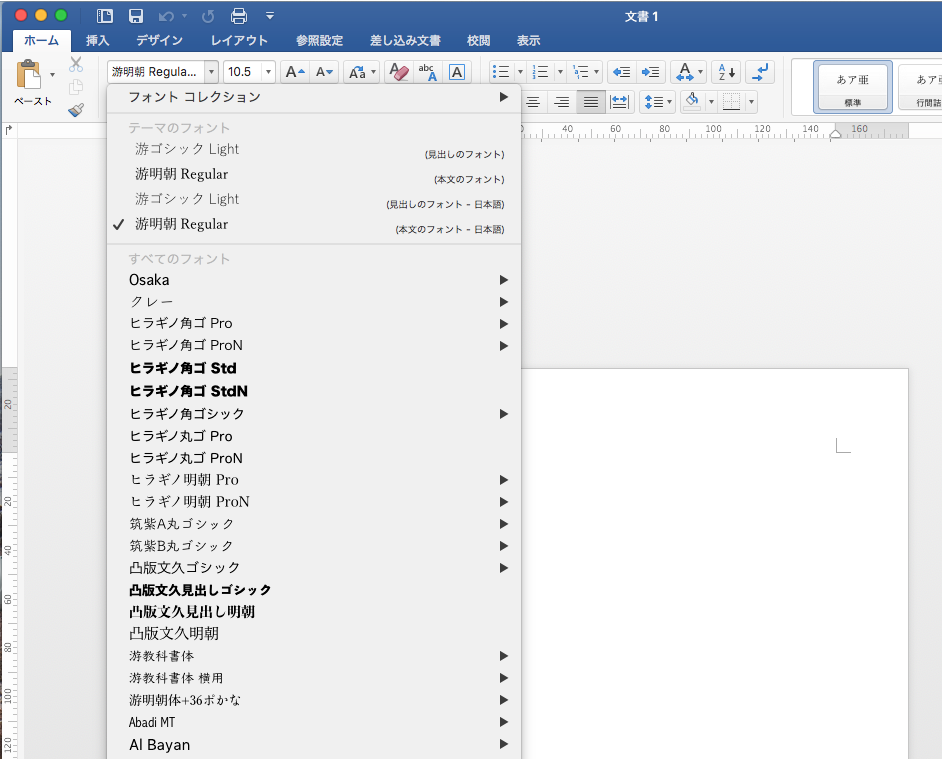The height and width of the screenshot is (759, 942).
Task: Switch to the 挿入 tab
Action: point(97,40)
